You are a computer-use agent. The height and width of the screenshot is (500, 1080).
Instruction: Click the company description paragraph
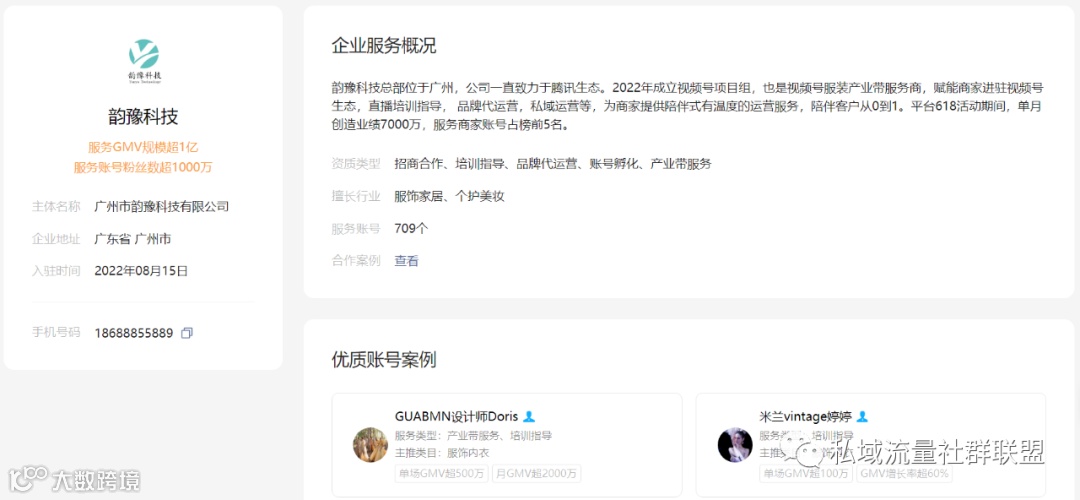(x=687, y=107)
